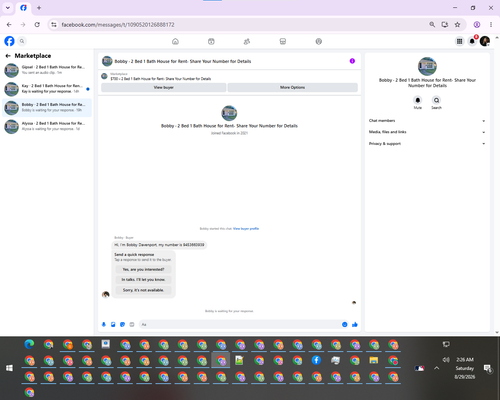500x400 pixels.
Task: Open the gaming icon in top navigation
Action: coord(319,41)
